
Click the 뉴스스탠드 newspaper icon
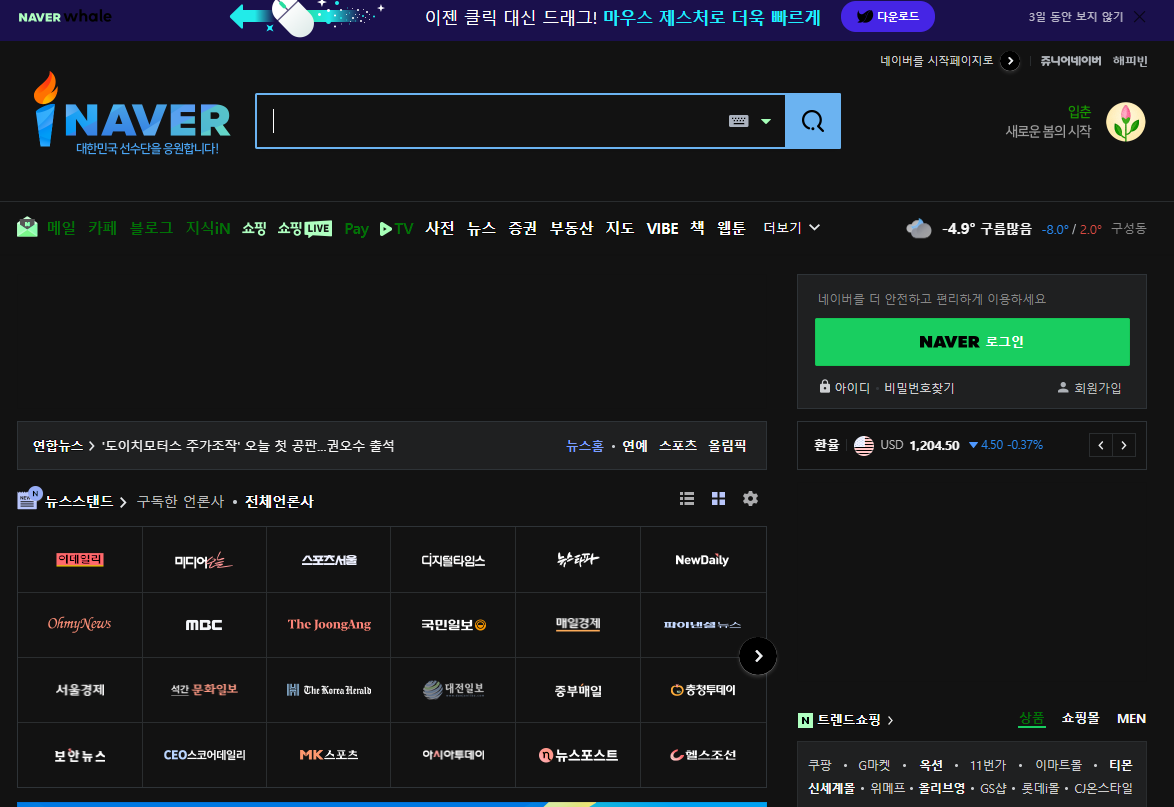click(28, 499)
